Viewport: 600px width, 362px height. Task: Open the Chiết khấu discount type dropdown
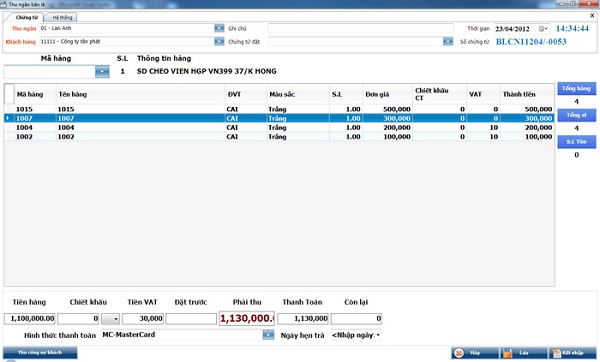[x=111, y=319]
